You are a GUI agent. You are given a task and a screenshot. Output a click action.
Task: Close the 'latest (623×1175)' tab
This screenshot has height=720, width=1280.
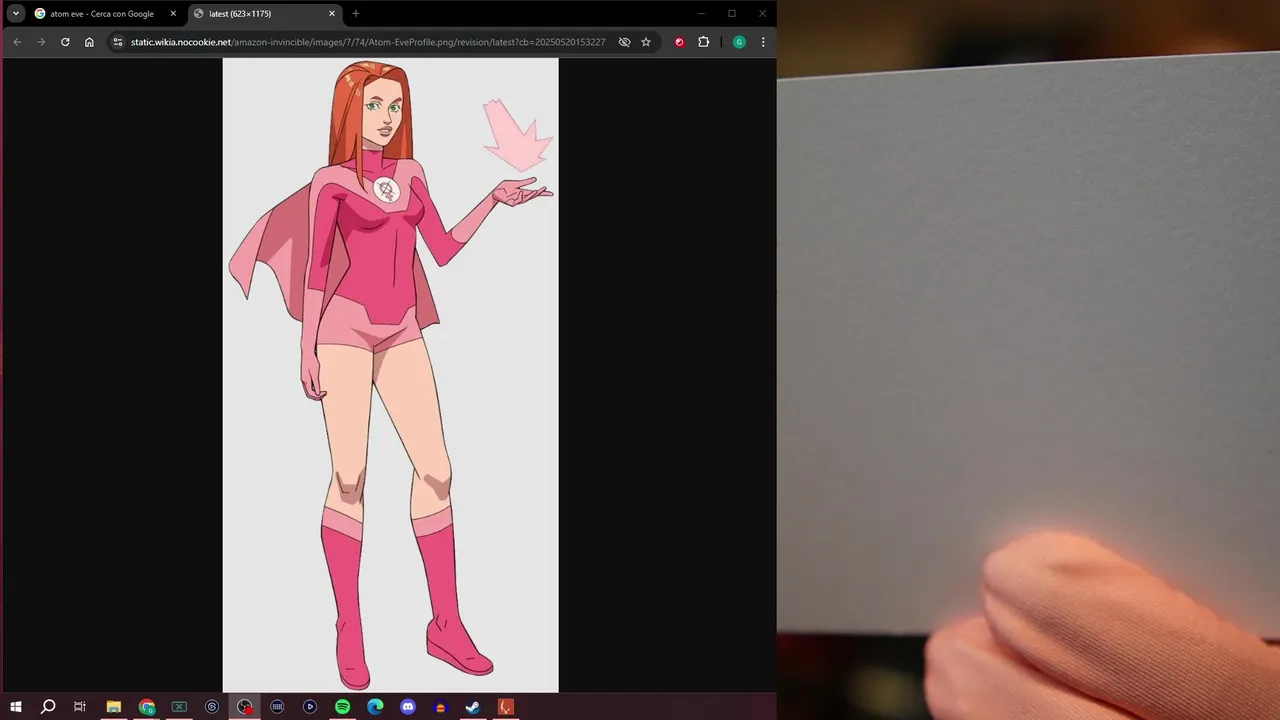click(x=332, y=14)
